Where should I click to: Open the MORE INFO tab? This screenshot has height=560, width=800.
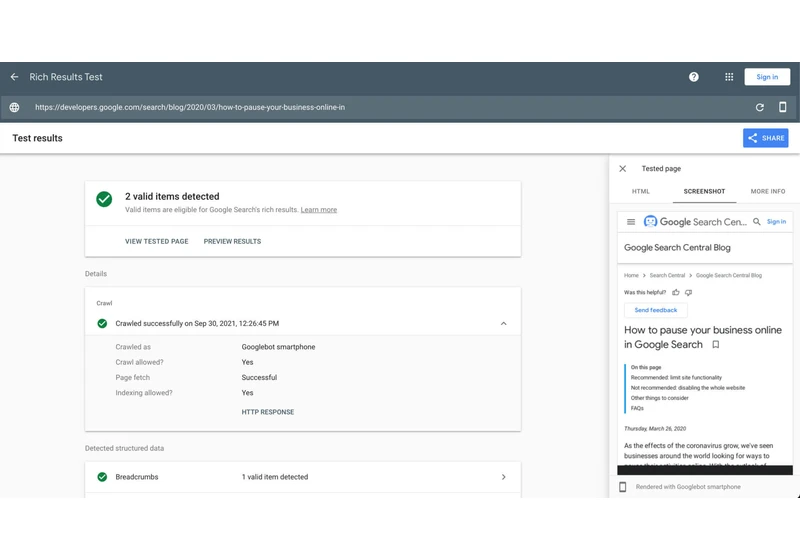click(768, 191)
